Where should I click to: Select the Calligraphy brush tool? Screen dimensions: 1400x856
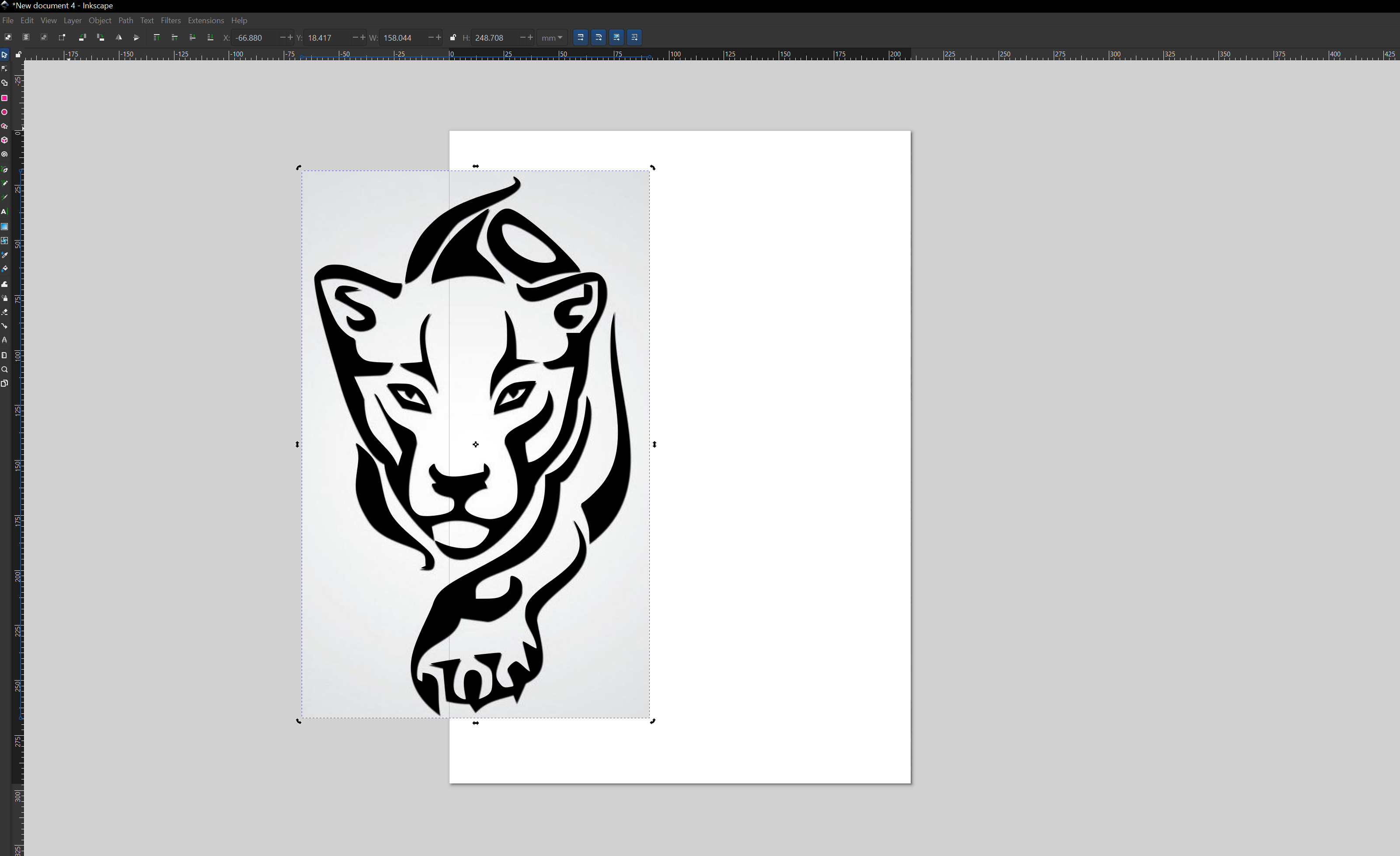pos(4,197)
